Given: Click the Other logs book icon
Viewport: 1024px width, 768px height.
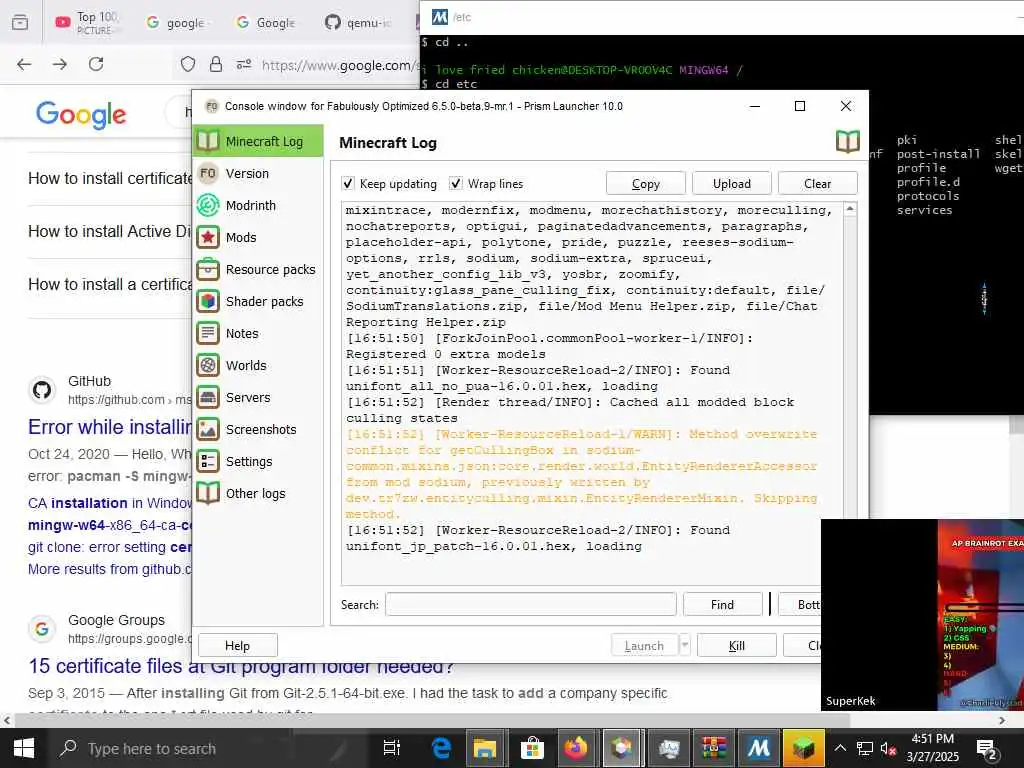Looking at the screenshot, I should coord(208,493).
